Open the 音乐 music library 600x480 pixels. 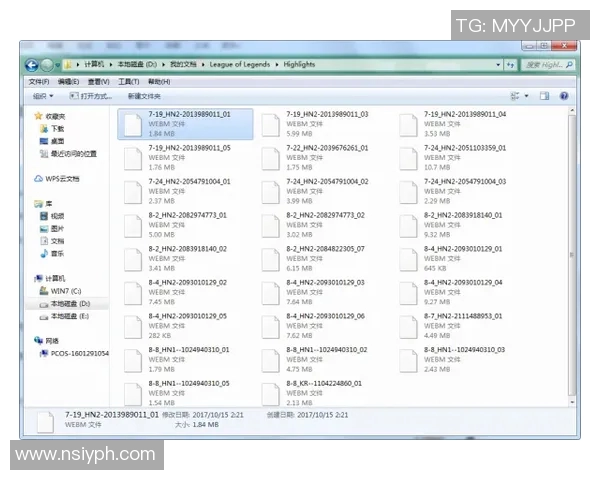[57, 254]
